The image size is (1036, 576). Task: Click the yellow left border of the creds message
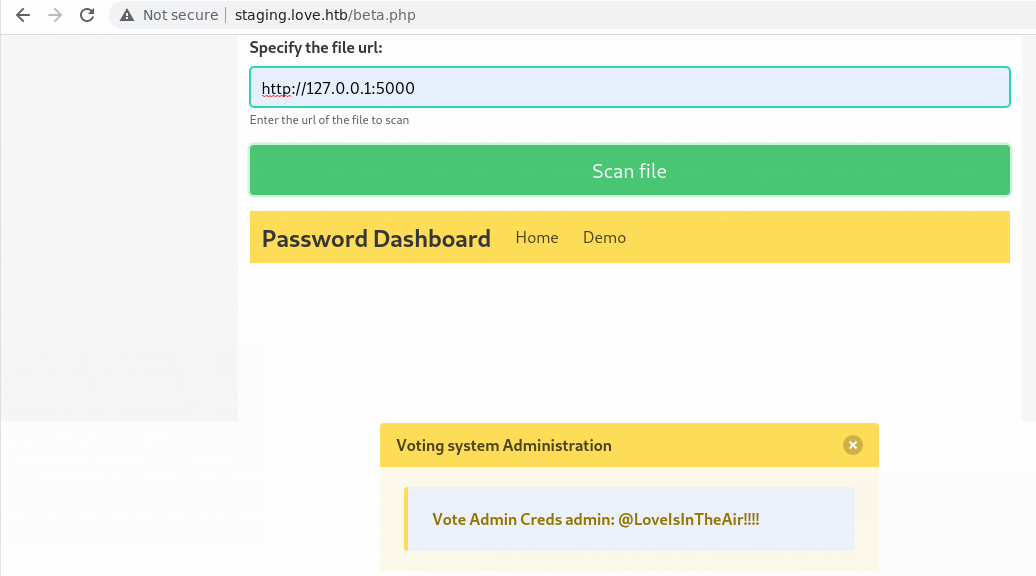tap(406, 519)
